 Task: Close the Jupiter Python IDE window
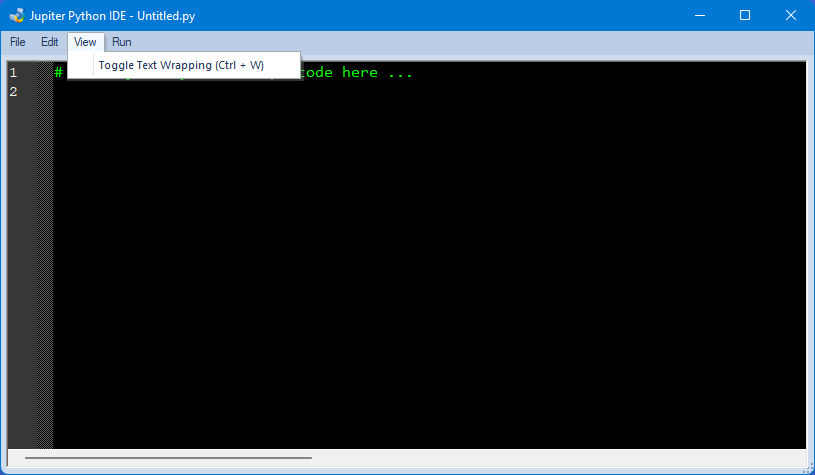(x=791, y=16)
